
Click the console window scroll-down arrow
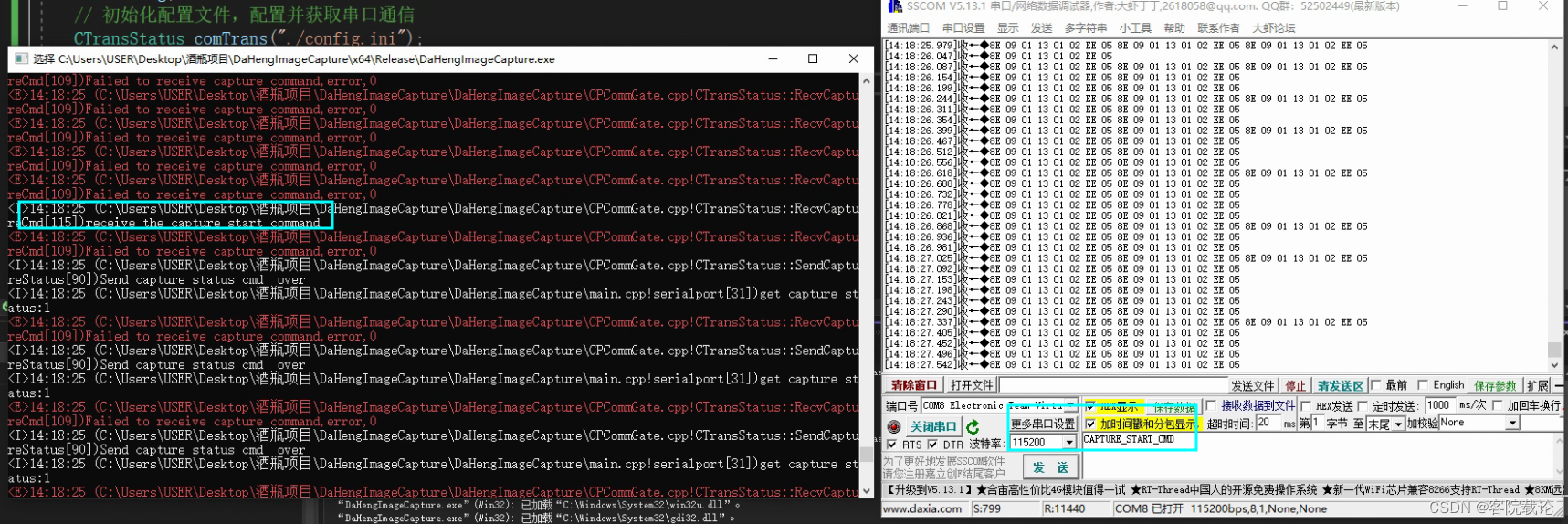[x=867, y=491]
